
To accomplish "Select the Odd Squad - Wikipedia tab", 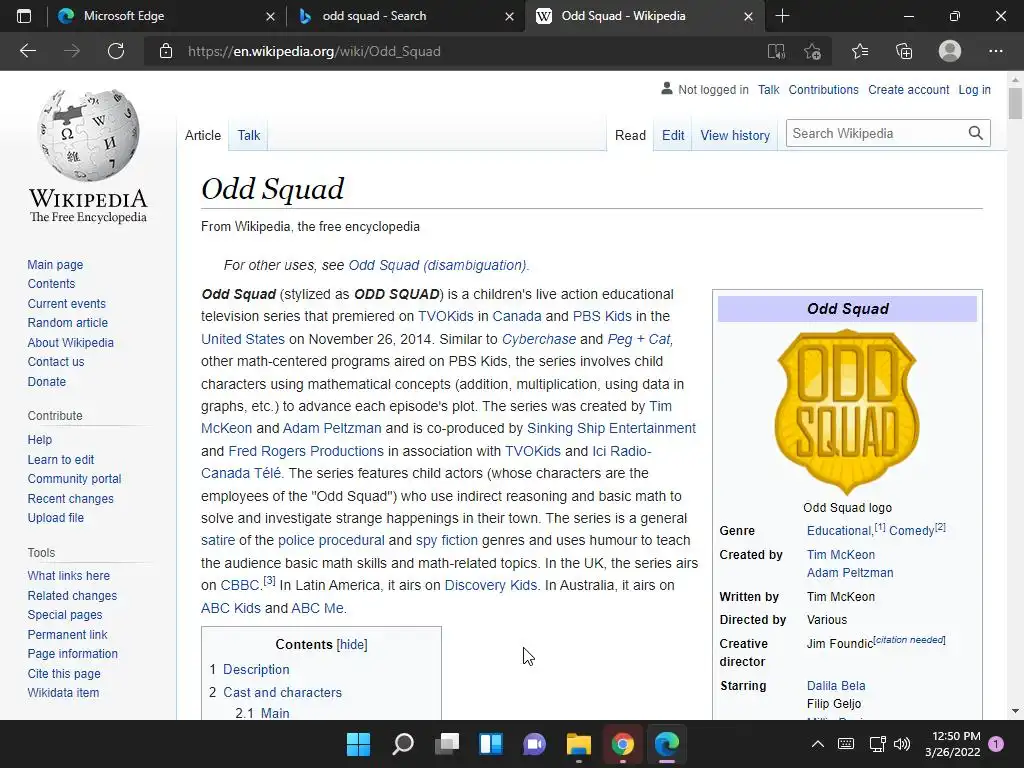I will click(x=645, y=16).
